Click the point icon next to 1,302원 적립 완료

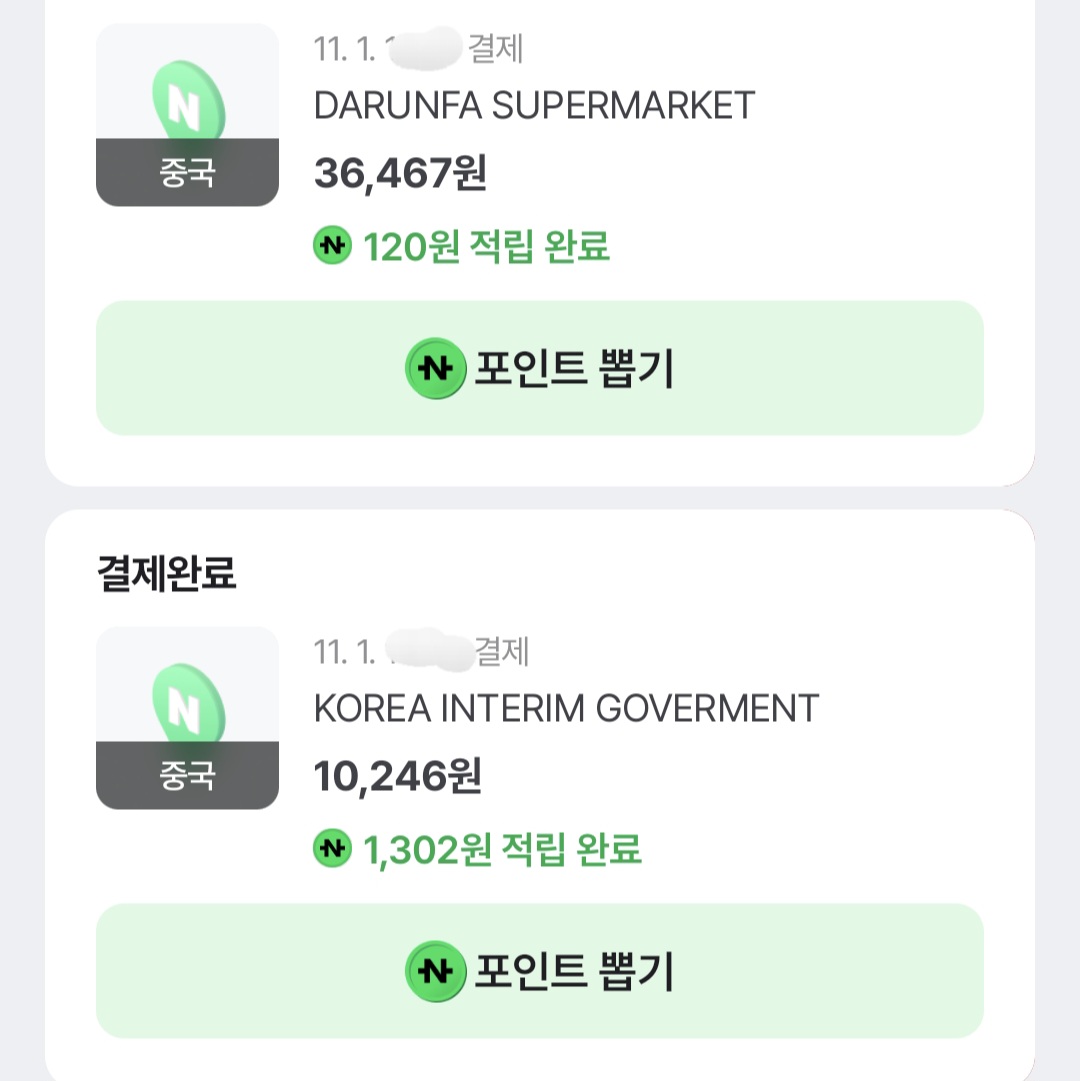click(x=332, y=849)
